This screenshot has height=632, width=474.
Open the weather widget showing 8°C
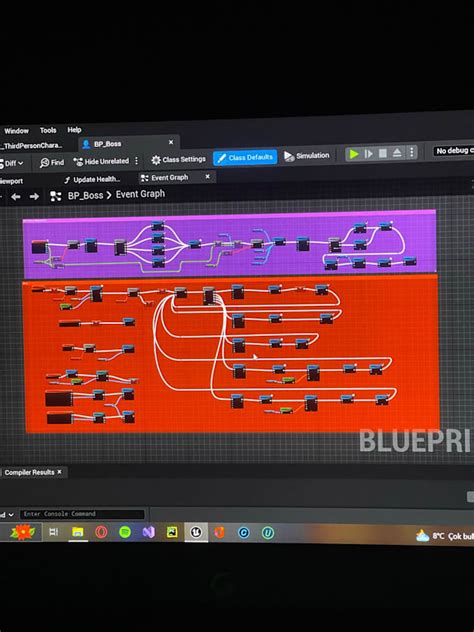coord(445,536)
